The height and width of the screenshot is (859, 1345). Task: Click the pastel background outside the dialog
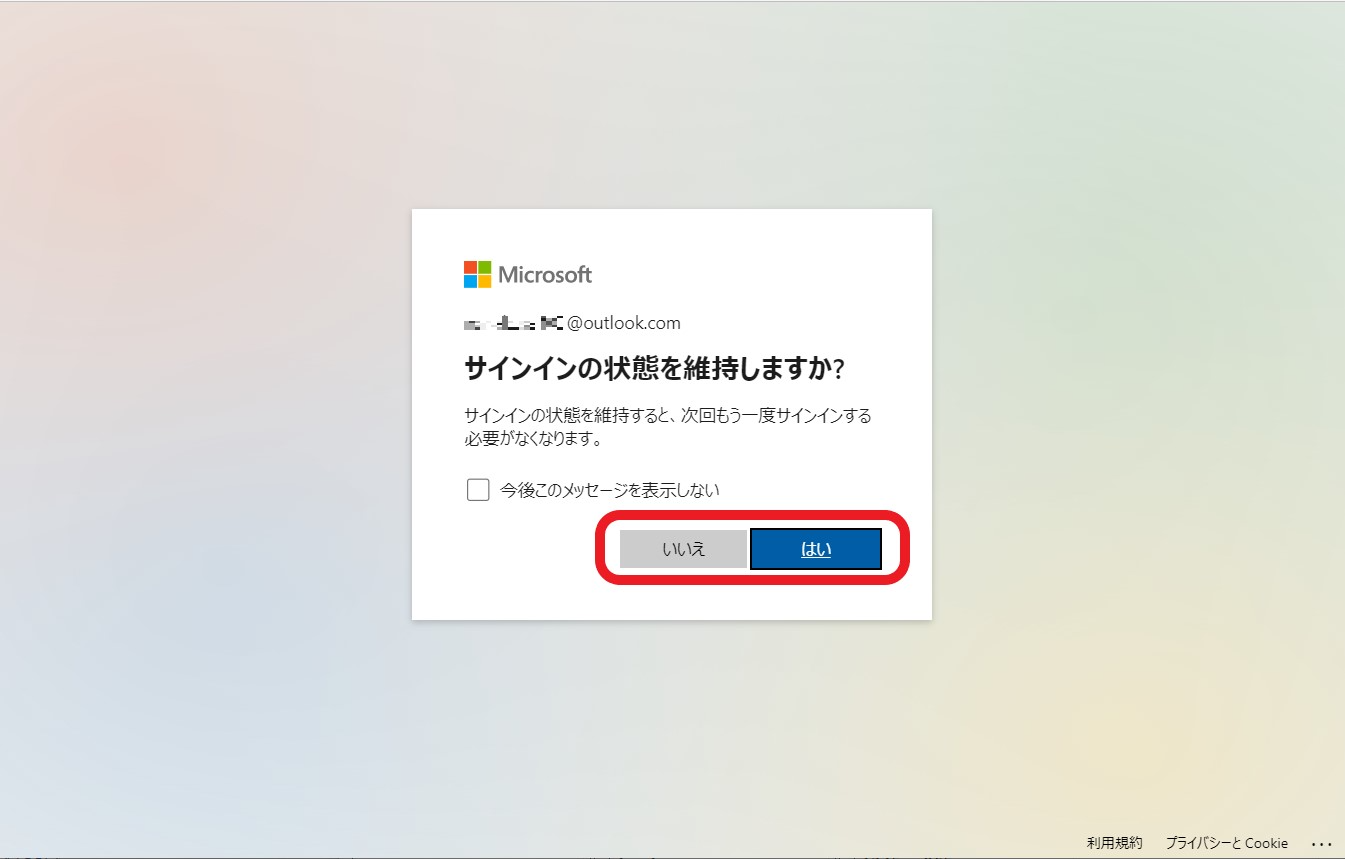[x=200, y=400]
